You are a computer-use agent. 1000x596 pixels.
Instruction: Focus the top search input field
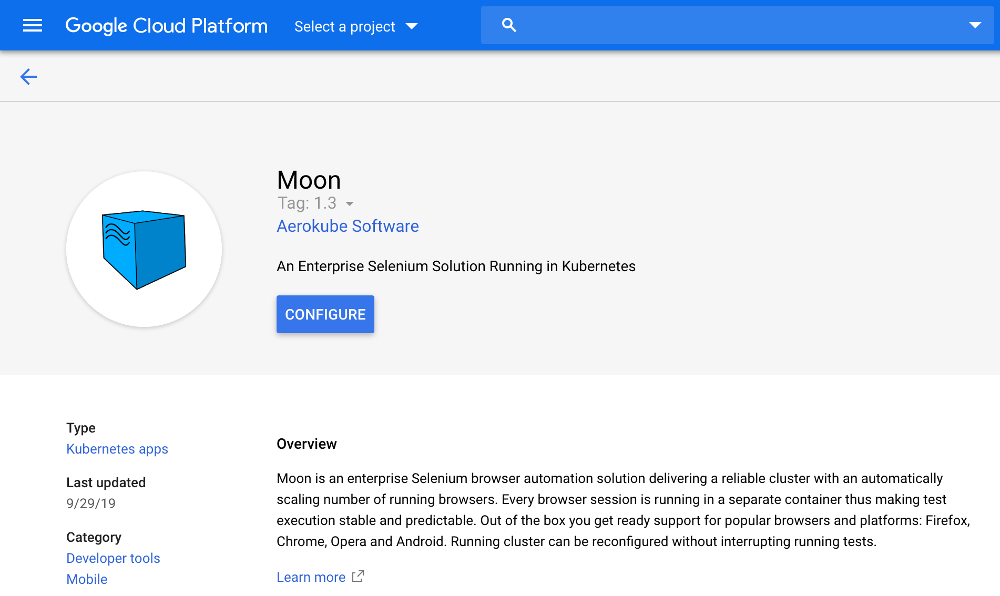coord(737,25)
